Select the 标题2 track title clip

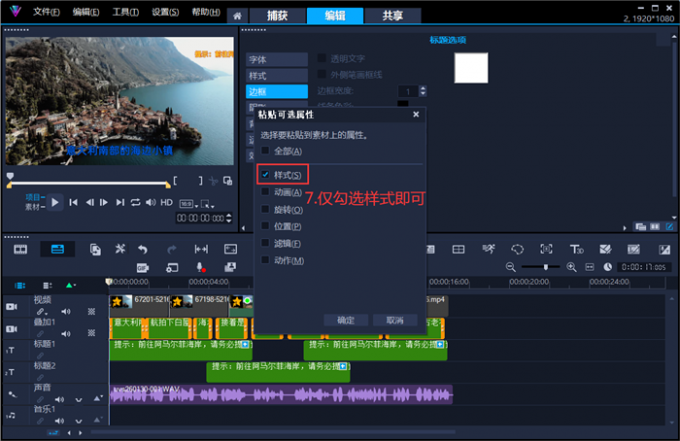coord(278,372)
